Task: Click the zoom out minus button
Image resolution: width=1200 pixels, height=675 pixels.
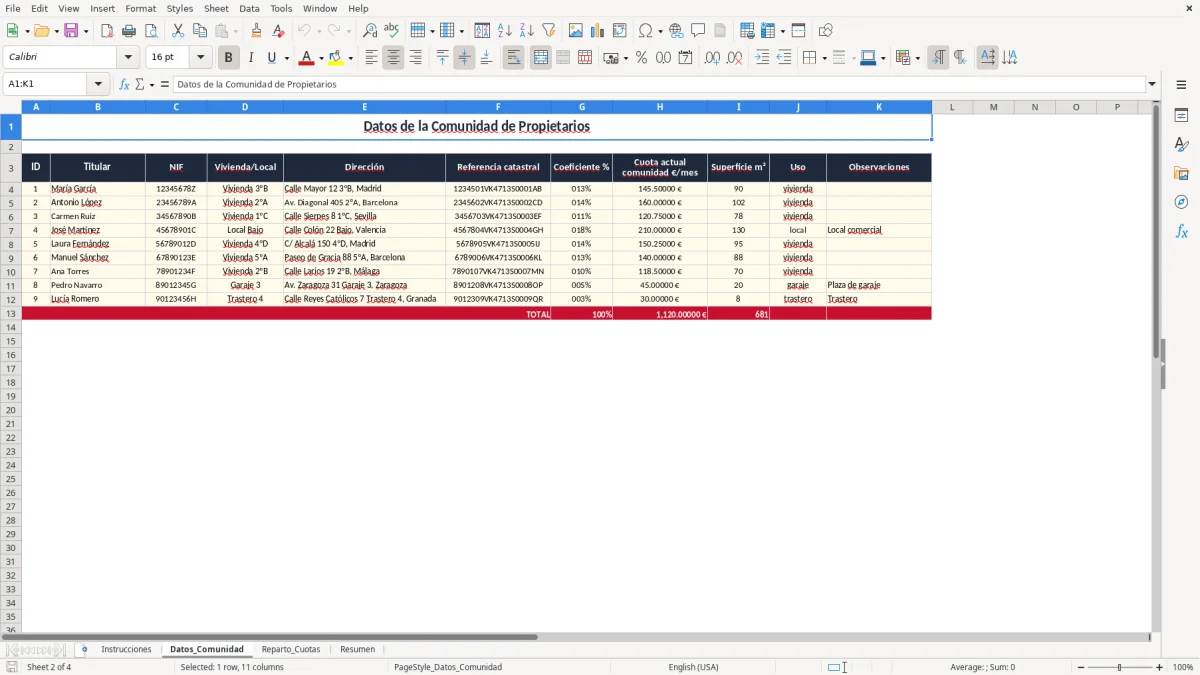Action: click(1081, 667)
